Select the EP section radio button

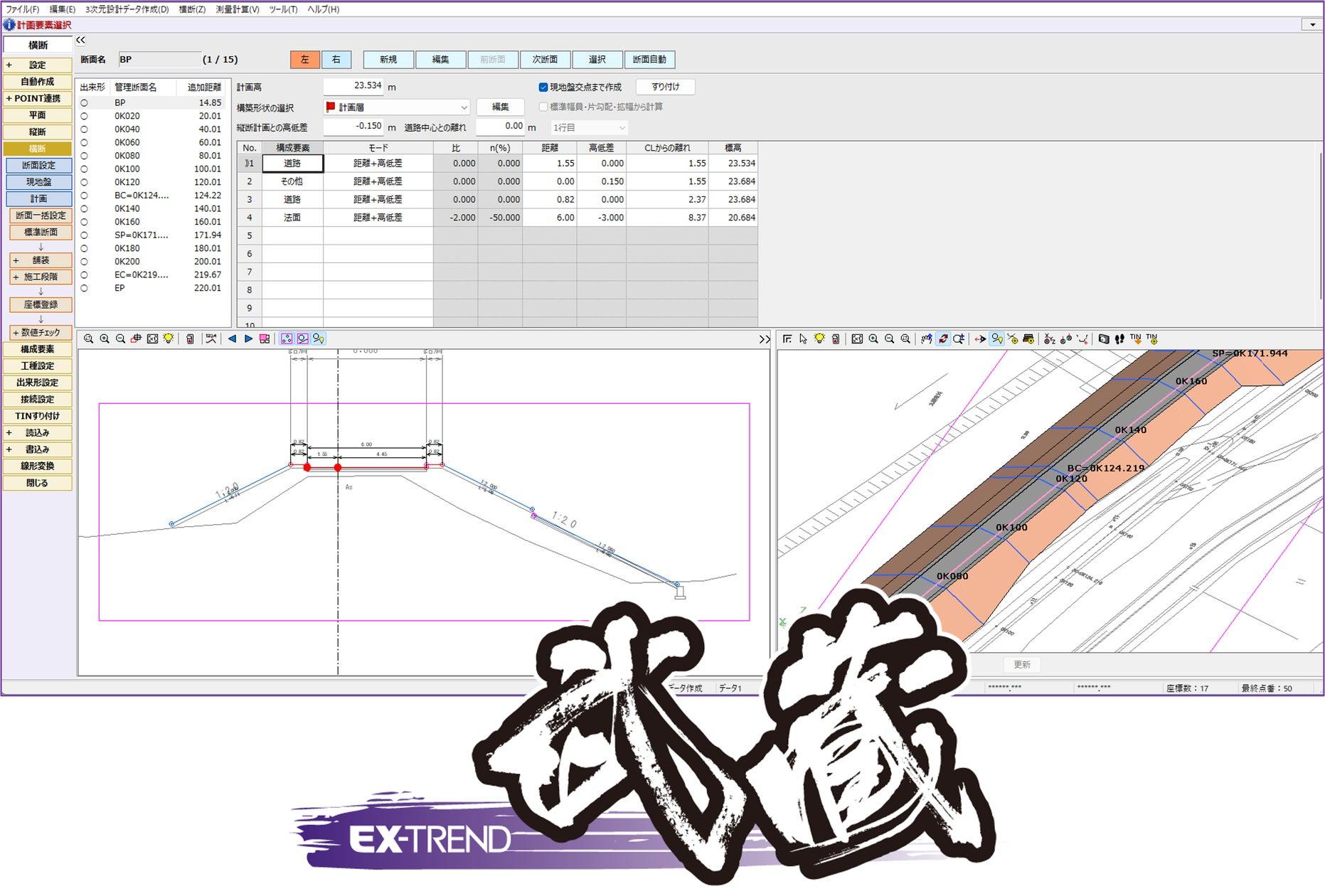click(x=85, y=289)
